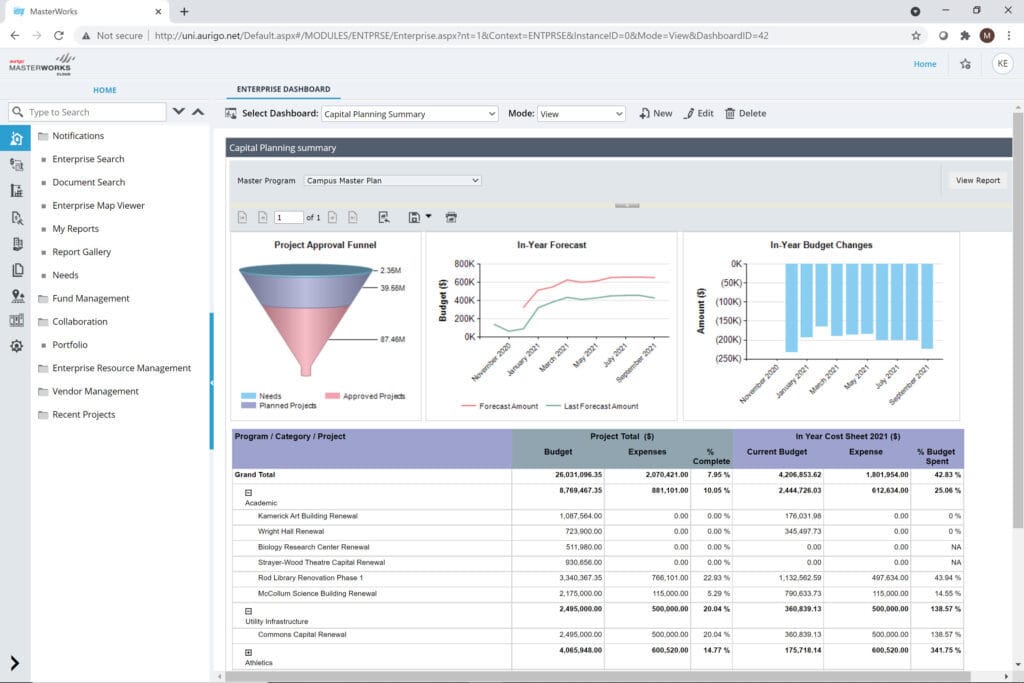Viewport: 1024px width, 683px height.
Task: Expand the Athletics category row
Action: [x=248, y=652]
